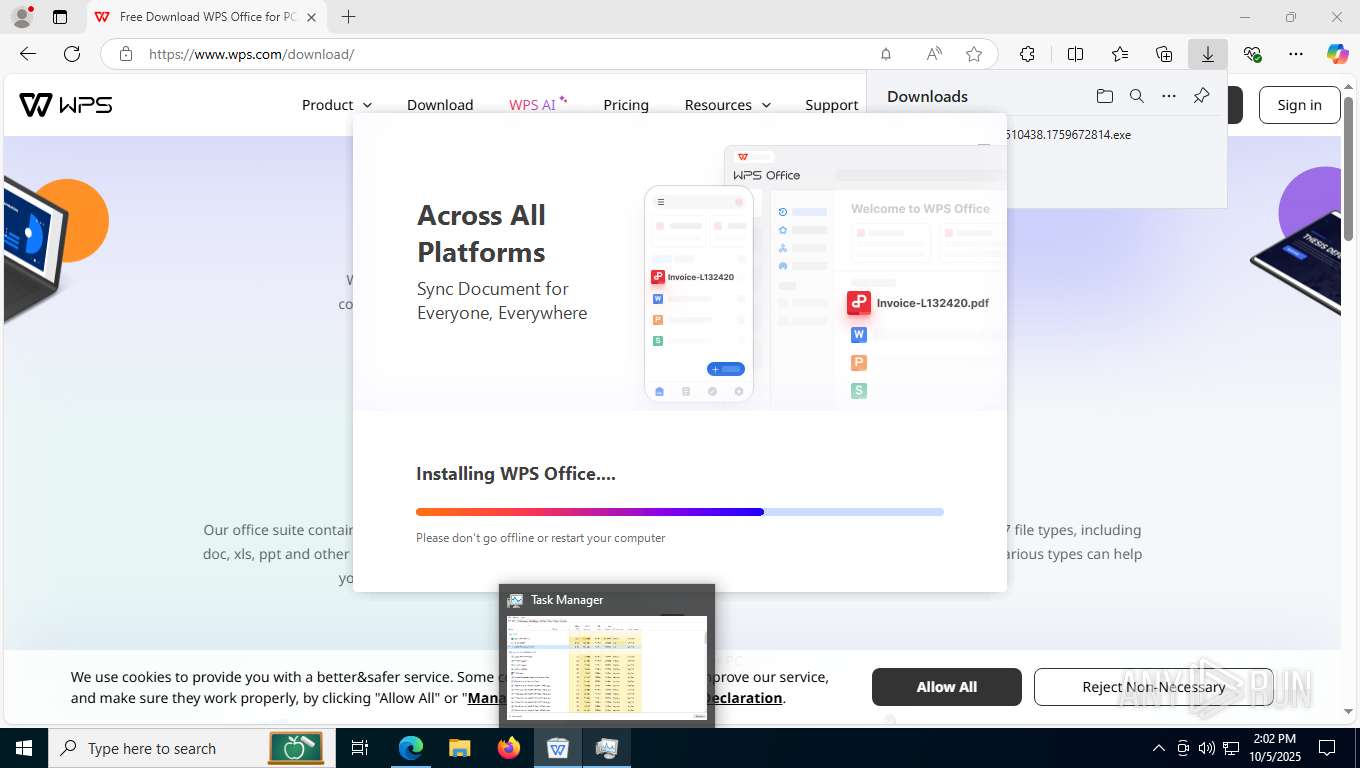This screenshot has width=1360, height=768.
Task: Close the WPS Office download tab
Action: tap(312, 17)
